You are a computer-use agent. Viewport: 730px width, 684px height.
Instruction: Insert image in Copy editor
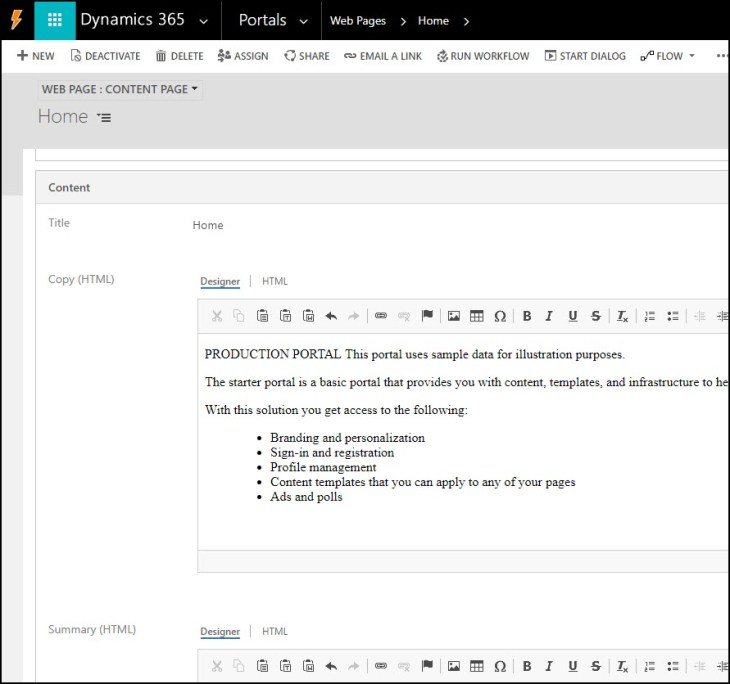[x=453, y=316]
